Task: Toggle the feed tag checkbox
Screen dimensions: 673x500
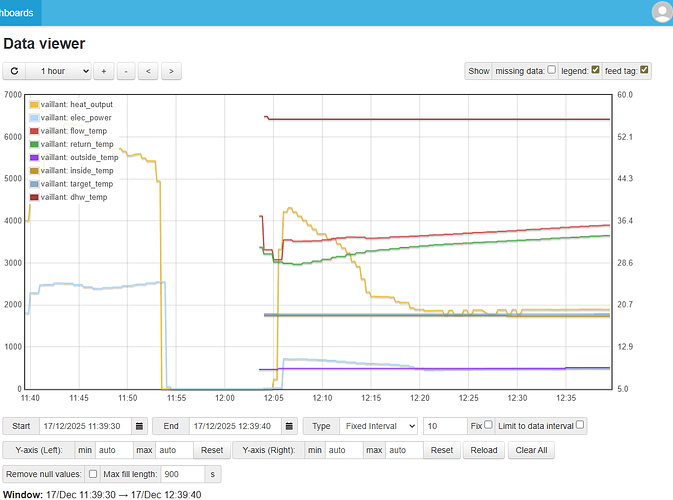Action: click(x=645, y=70)
